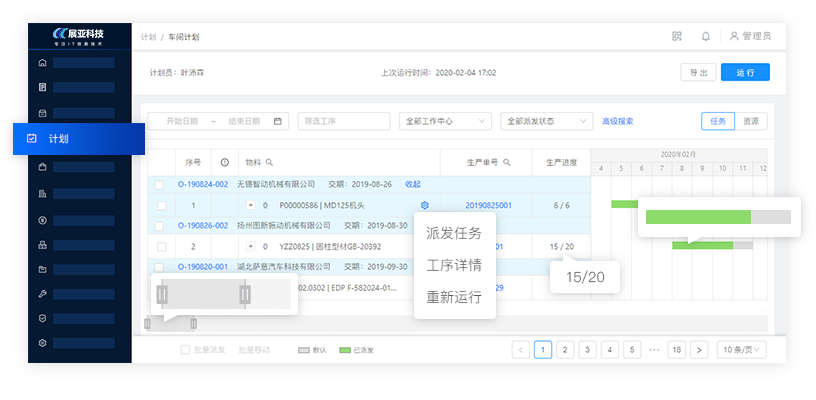Open the archive box icon in sidebar
The image size is (816, 400).
43,113
